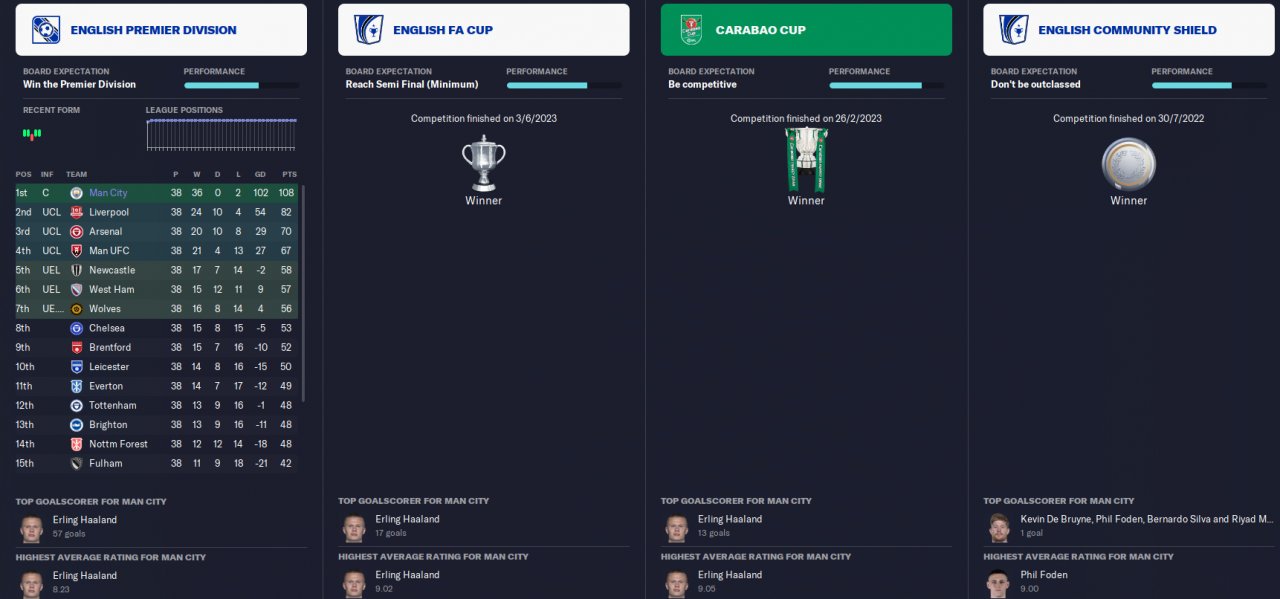Open the Carabao Cup green header
The width and height of the screenshot is (1280, 599).
806,30
